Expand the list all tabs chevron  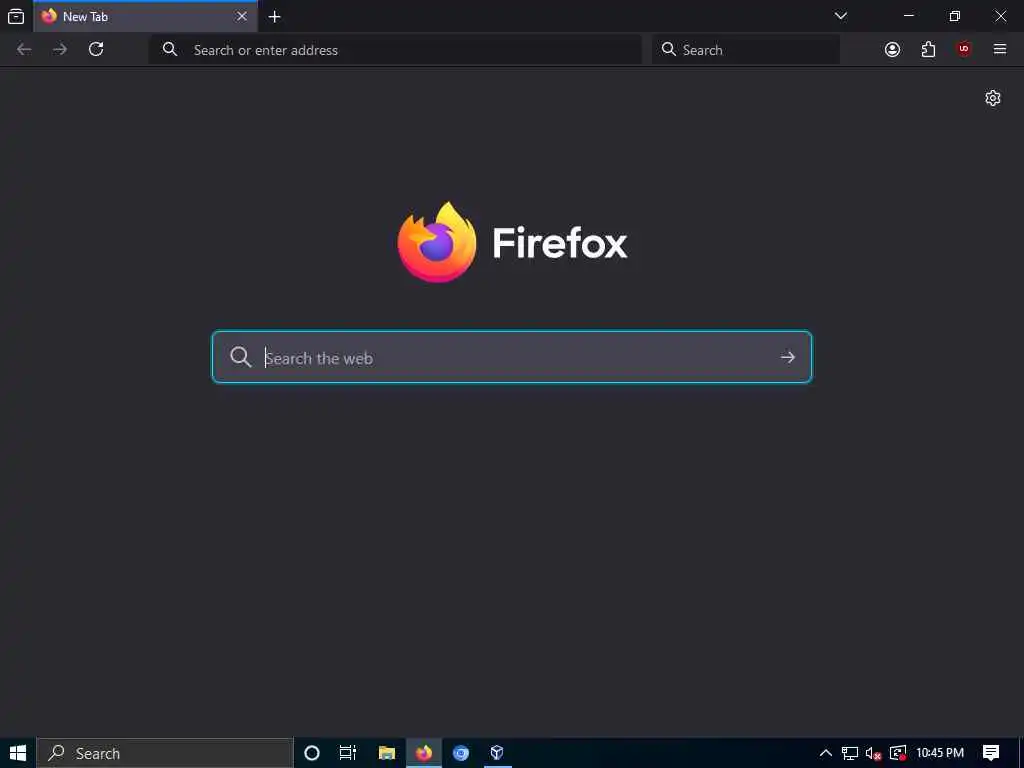tap(841, 16)
